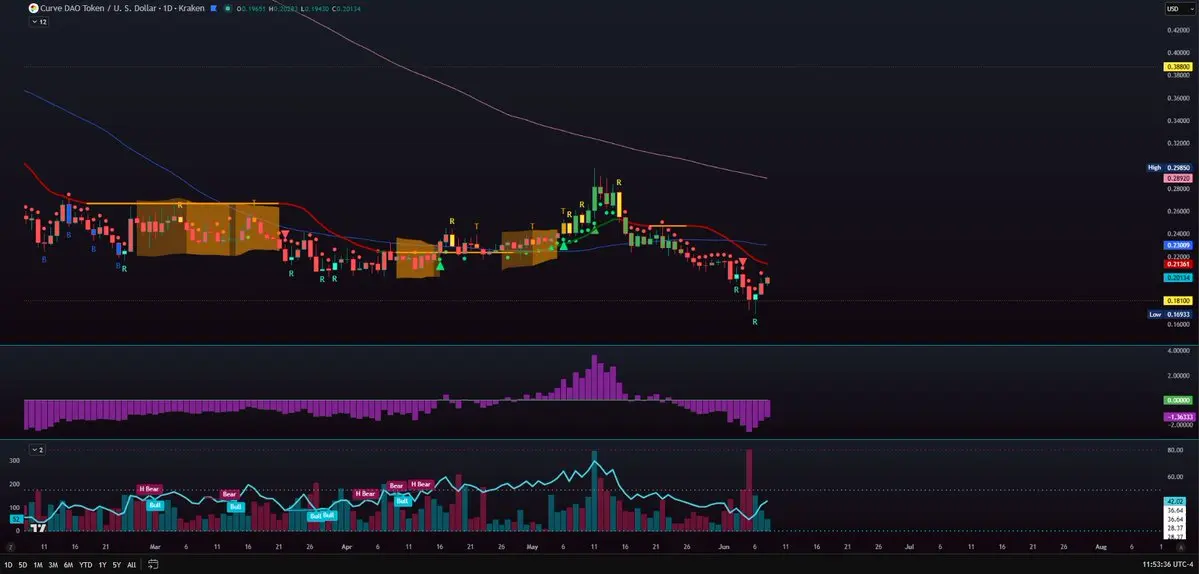Click the Jul date on time axis
1199x574 pixels.
tap(908, 547)
